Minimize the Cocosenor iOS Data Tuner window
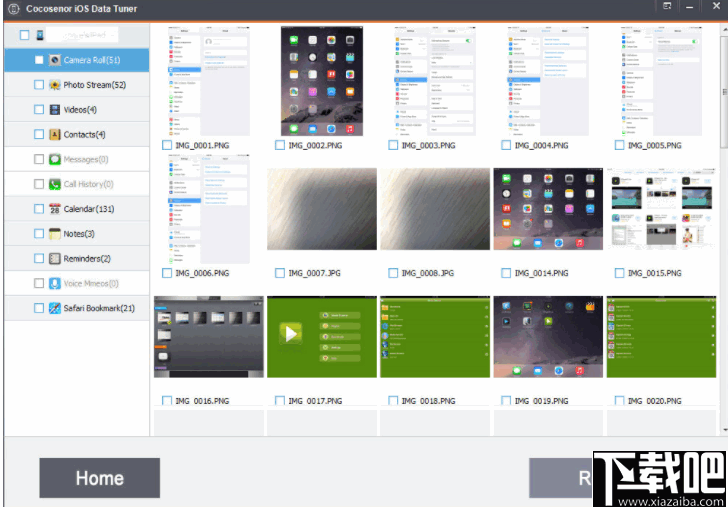728x507 pixels. pyautogui.click(x=690, y=6)
